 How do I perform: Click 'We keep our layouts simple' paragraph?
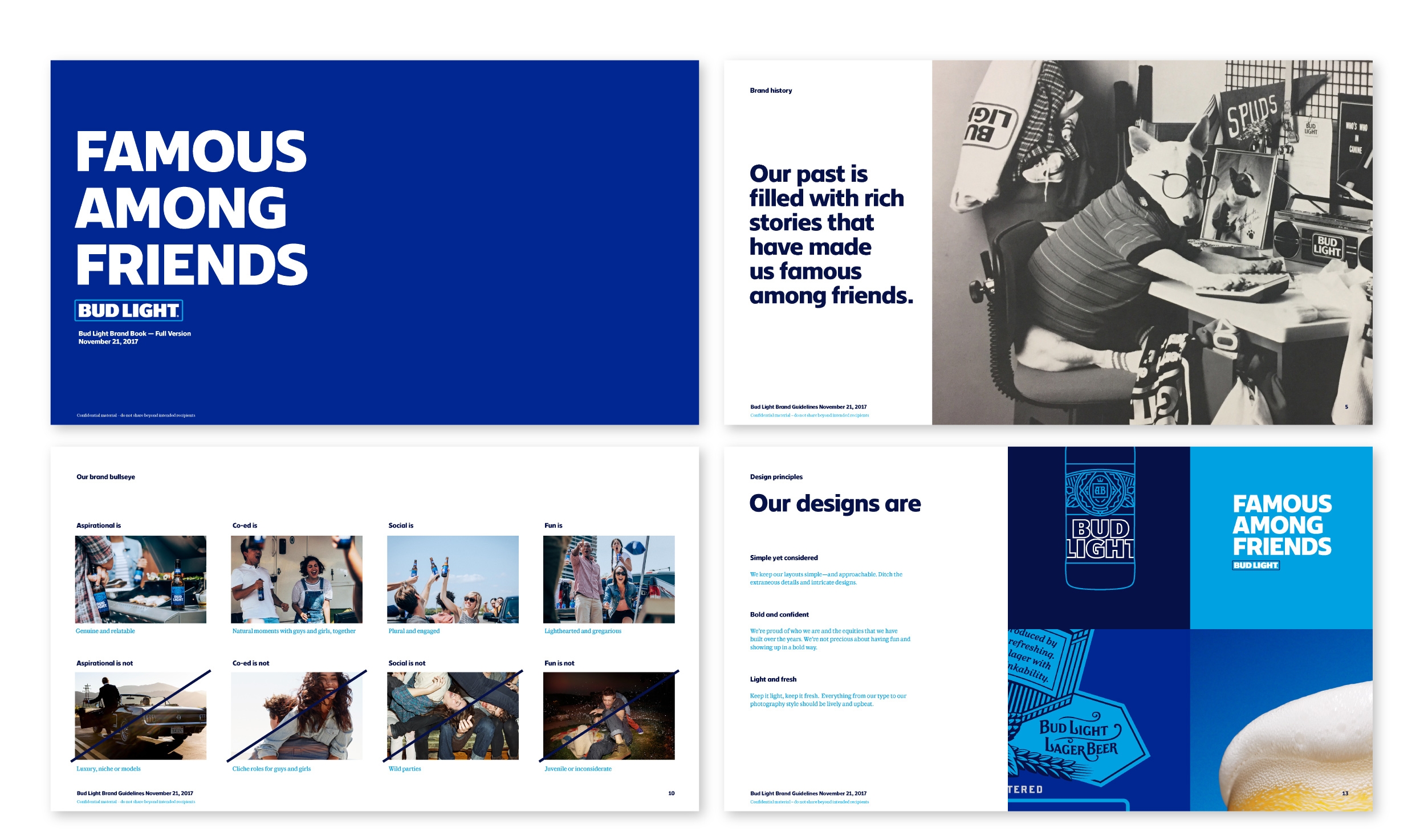[x=826, y=578]
